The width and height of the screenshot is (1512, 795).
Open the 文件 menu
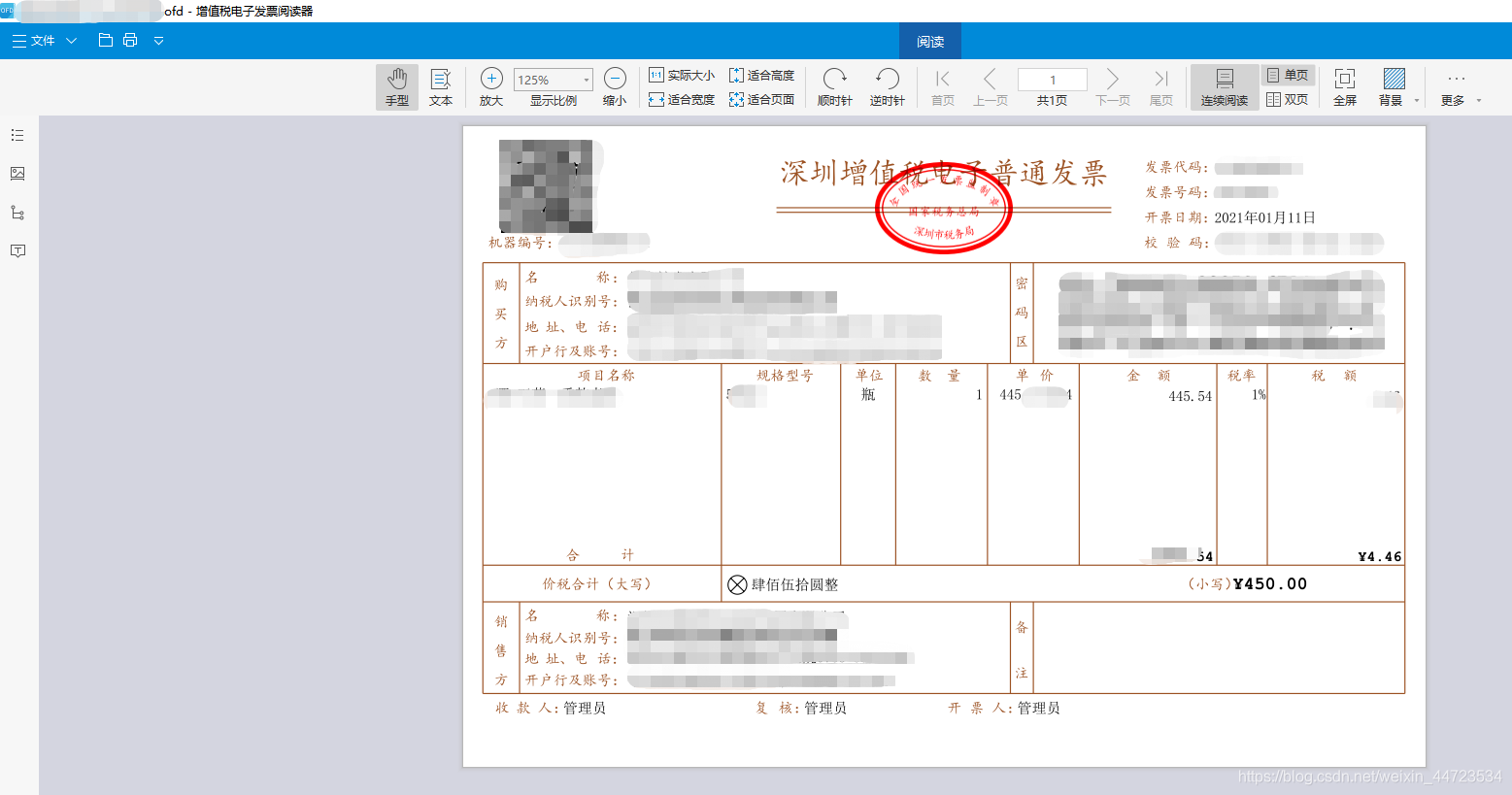click(33, 41)
